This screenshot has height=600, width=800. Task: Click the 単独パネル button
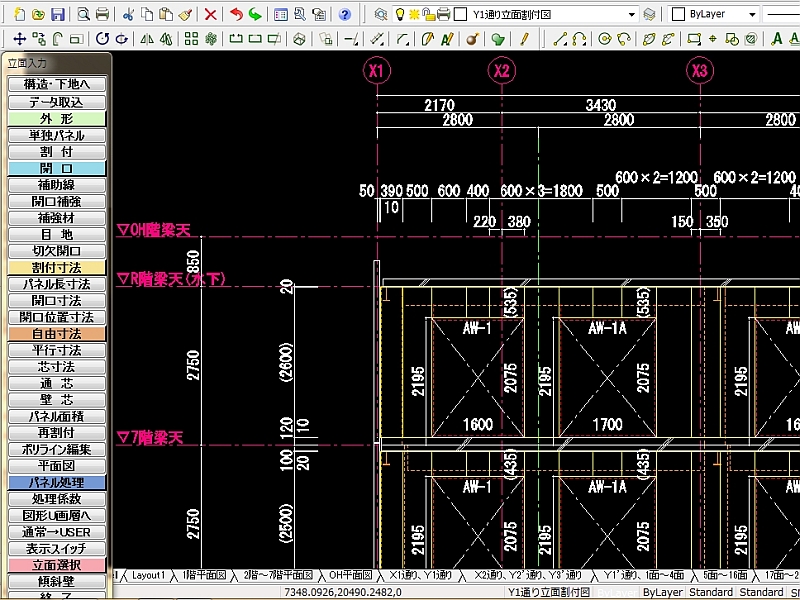(x=57, y=135)
